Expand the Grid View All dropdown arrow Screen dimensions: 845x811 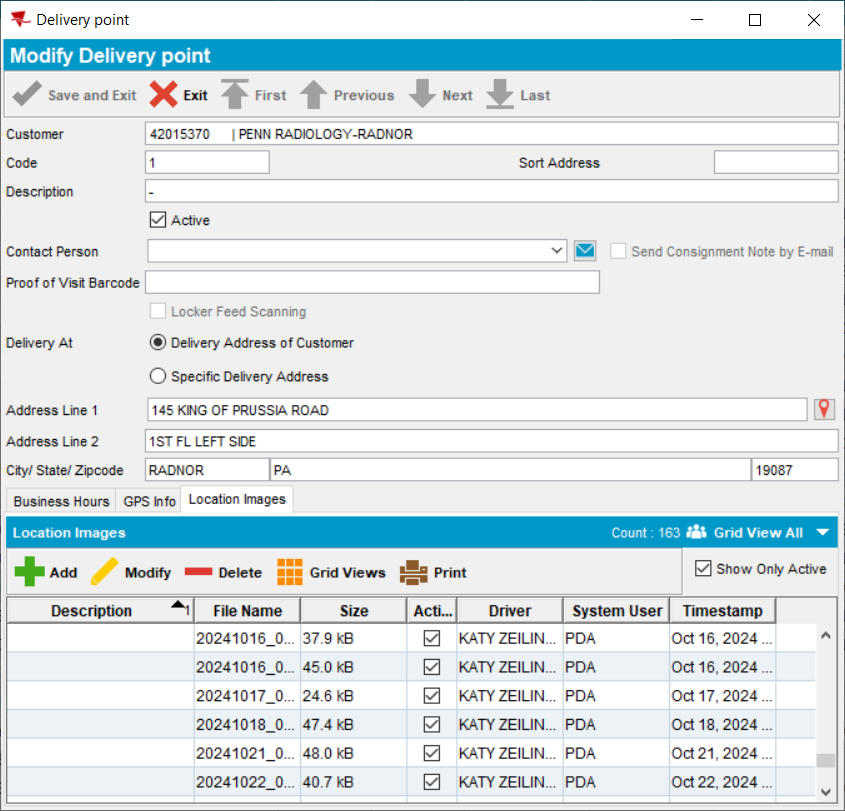click(822, 533)
